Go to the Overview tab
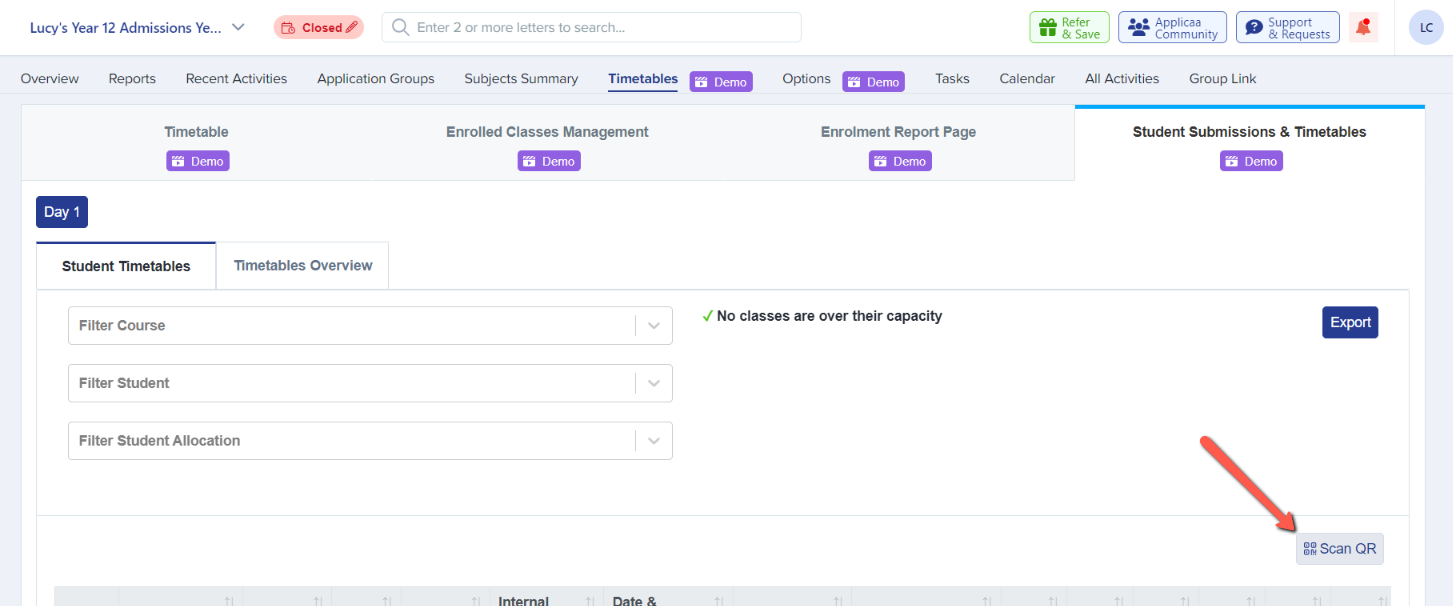Screen dimensions: 1453x606 coord(50,79)
